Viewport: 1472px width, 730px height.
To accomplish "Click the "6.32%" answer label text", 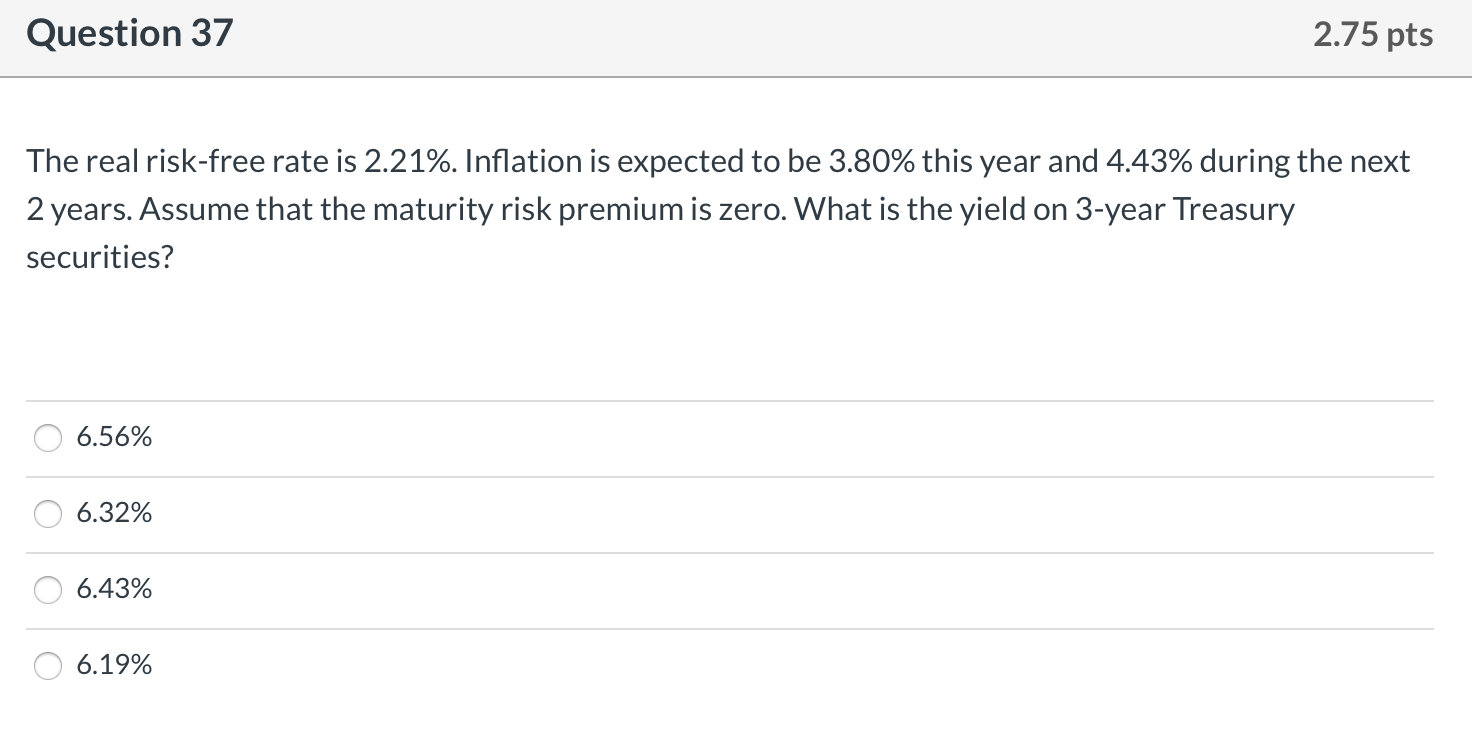I will tap(114, 513).
